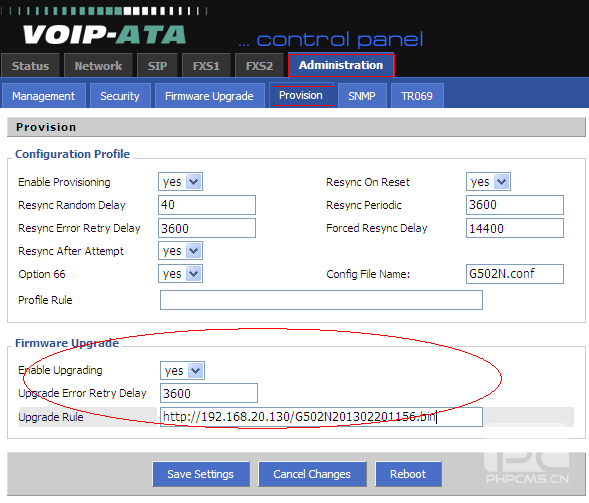589x503 pixels.
Task: Select the Administration tab
Action: [x=341, y=65]
